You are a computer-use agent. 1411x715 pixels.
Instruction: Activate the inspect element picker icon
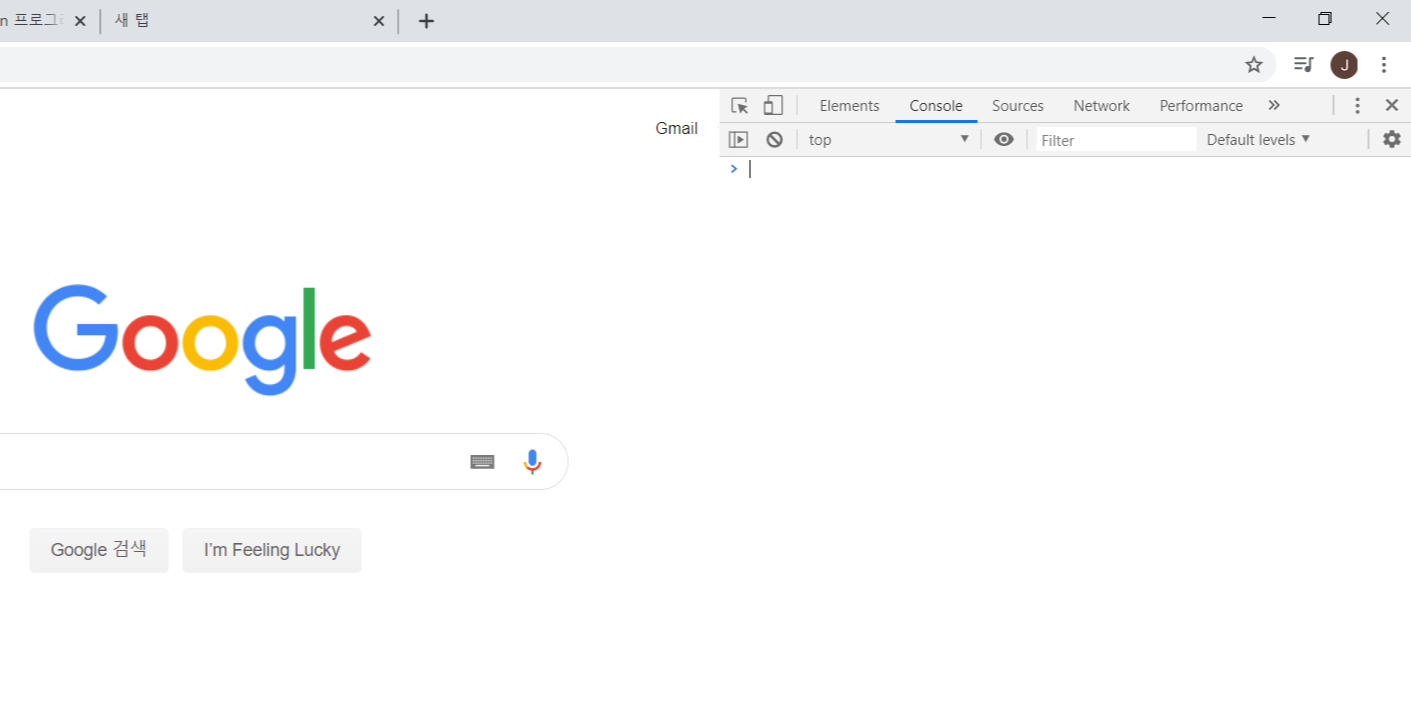[740, 106]
